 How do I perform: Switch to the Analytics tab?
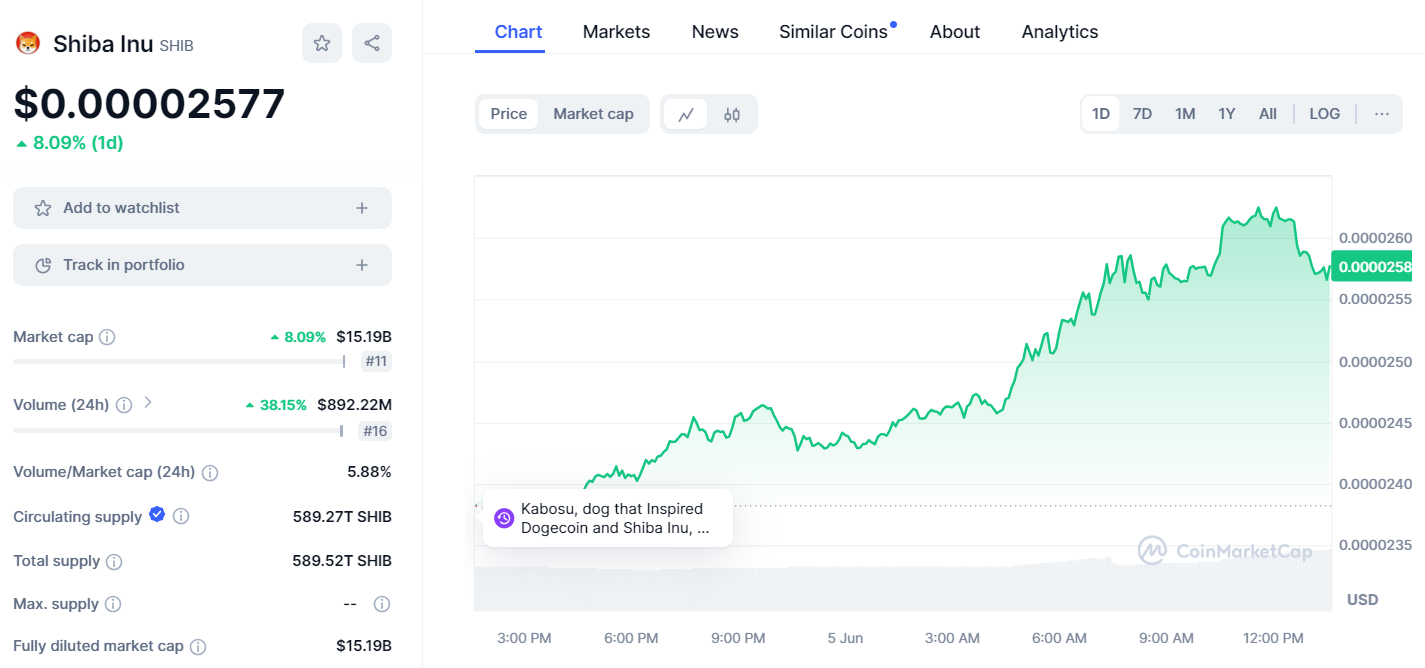[x=1060, y=32]
